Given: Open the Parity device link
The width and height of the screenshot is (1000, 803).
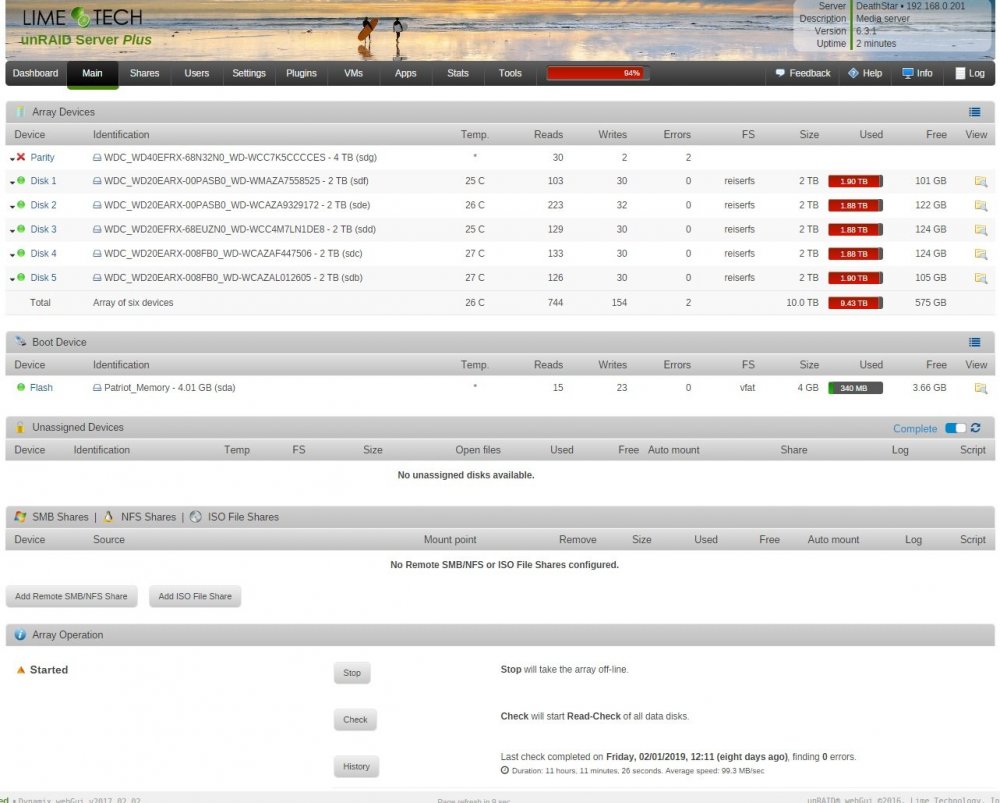Looking at the screenshot, I should point(42,158).
